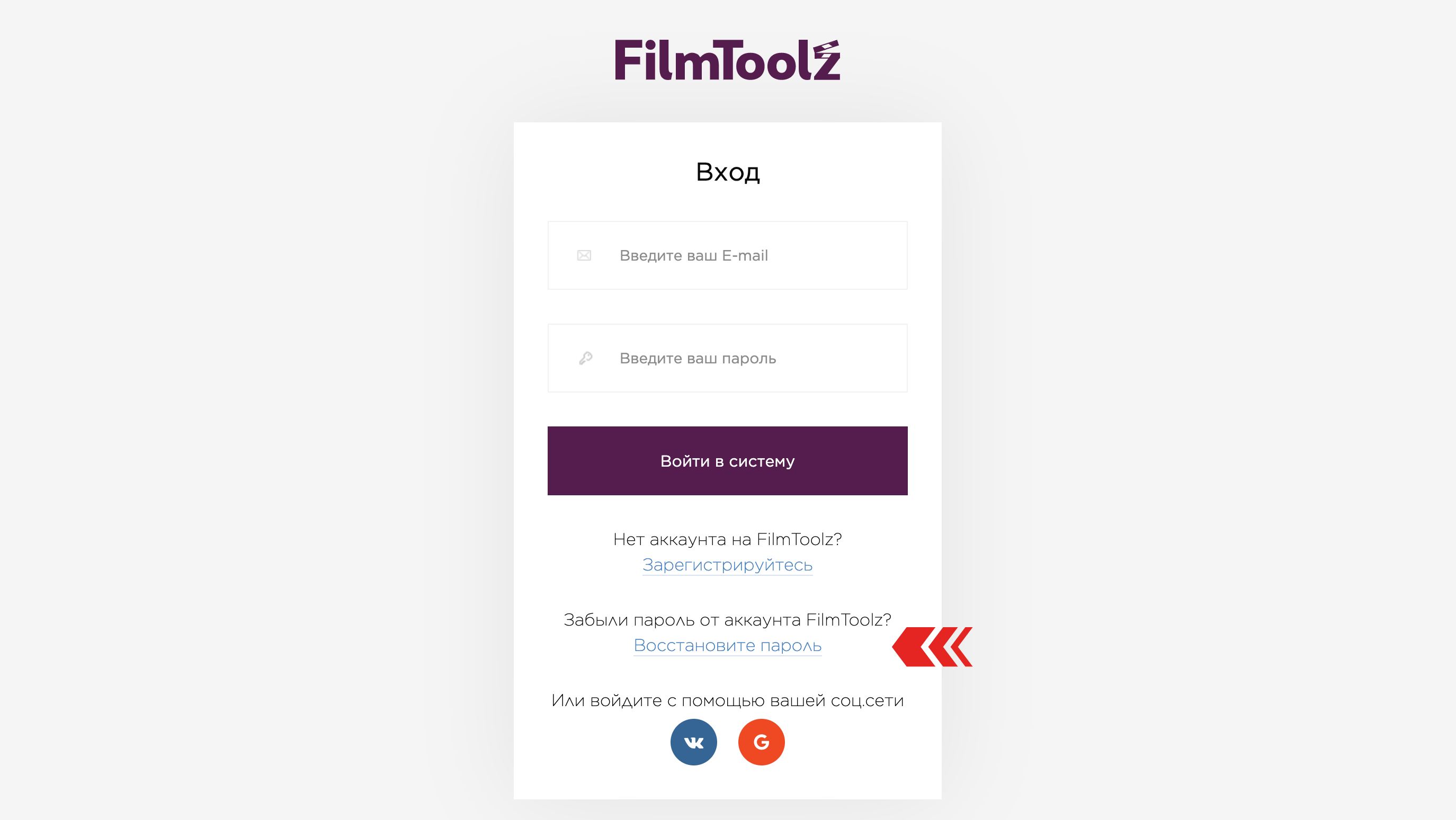Click the 'Вход' heading
Screen dimensions: 1456x820
click(x=727, y=172)
